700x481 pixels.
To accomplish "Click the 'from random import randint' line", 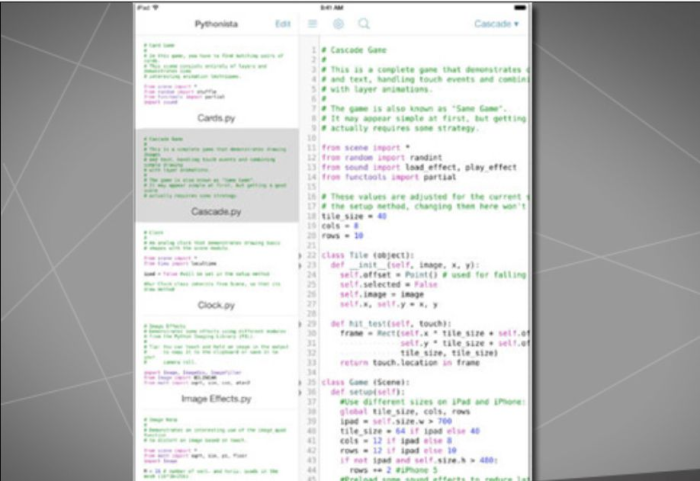I will (x=382, y=158).
